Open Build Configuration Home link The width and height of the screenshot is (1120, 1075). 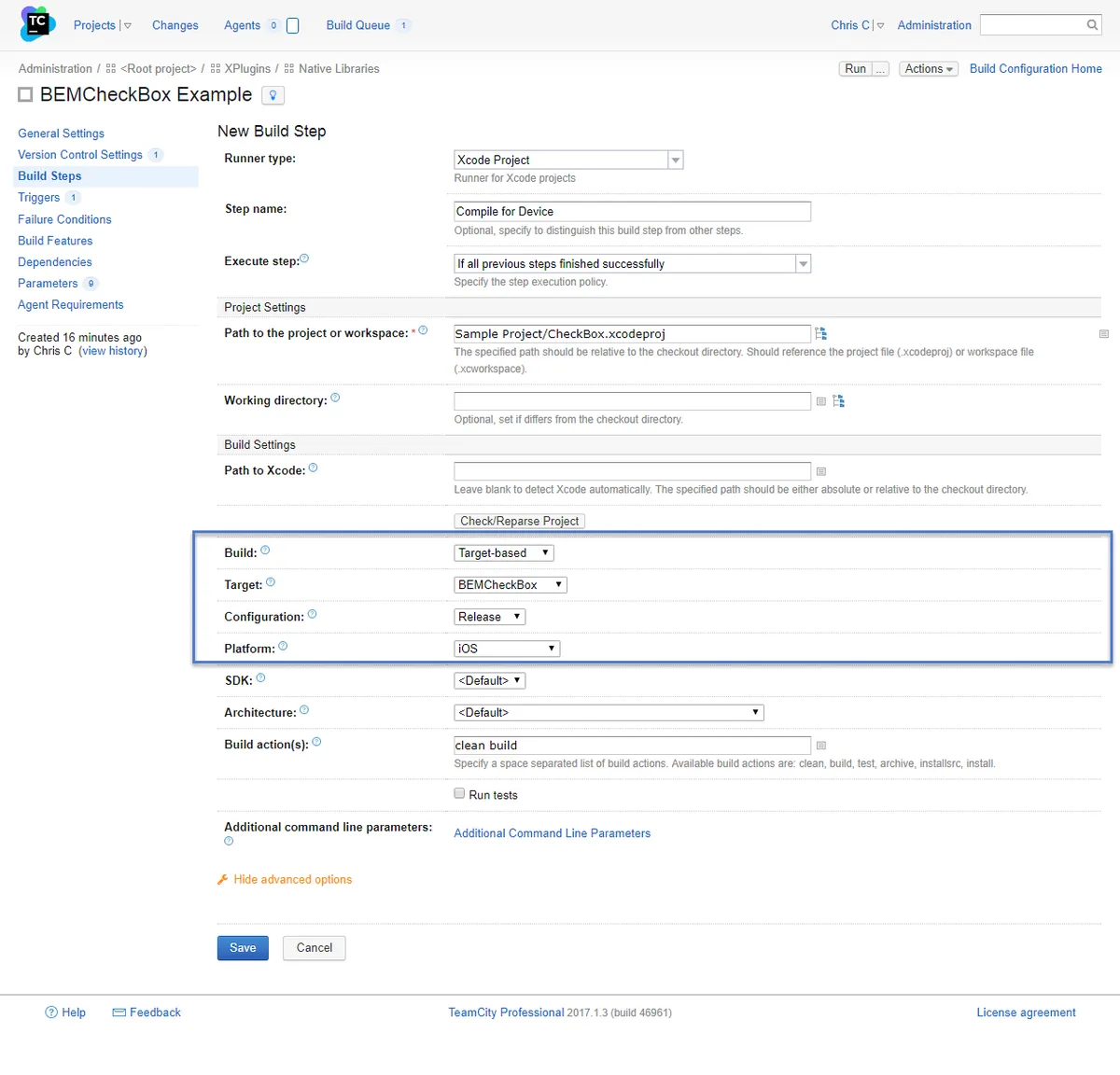pos(1035,69)
